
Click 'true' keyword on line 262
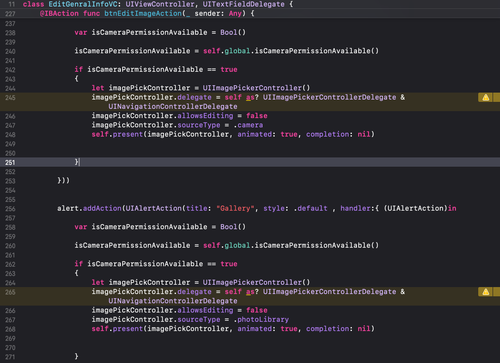pyautogui.click(x=229, y=264)
